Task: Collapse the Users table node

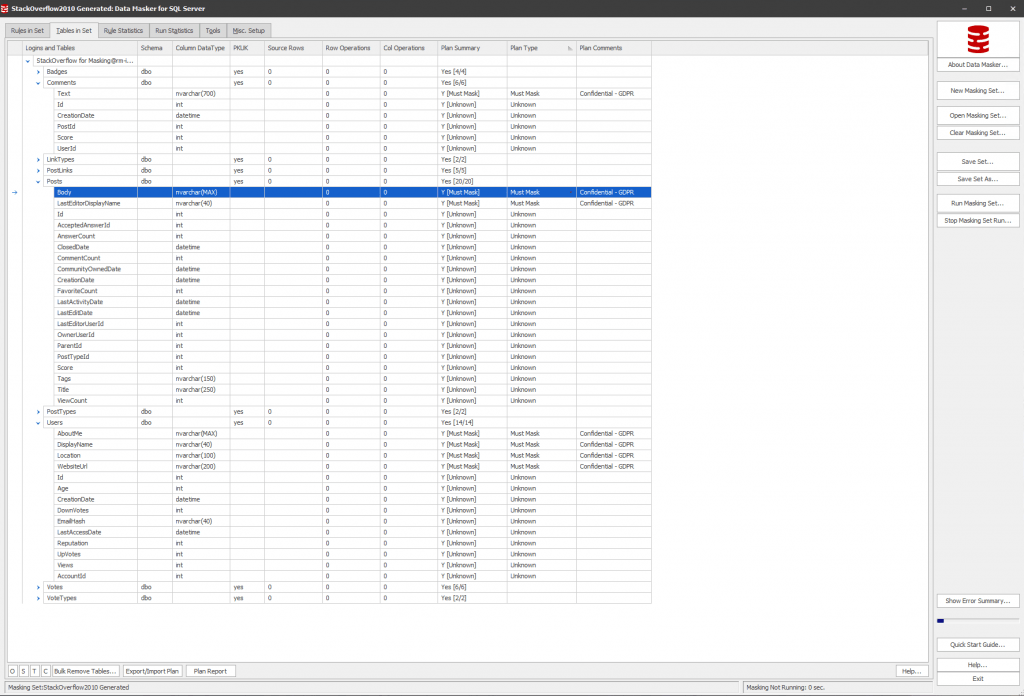Action: [38, 423]
